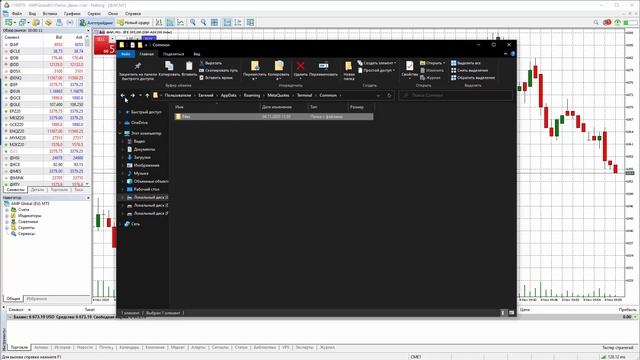Zoom out on the MetaTrader chart
This screenshot has width=640, height=360.
[203, 22]
